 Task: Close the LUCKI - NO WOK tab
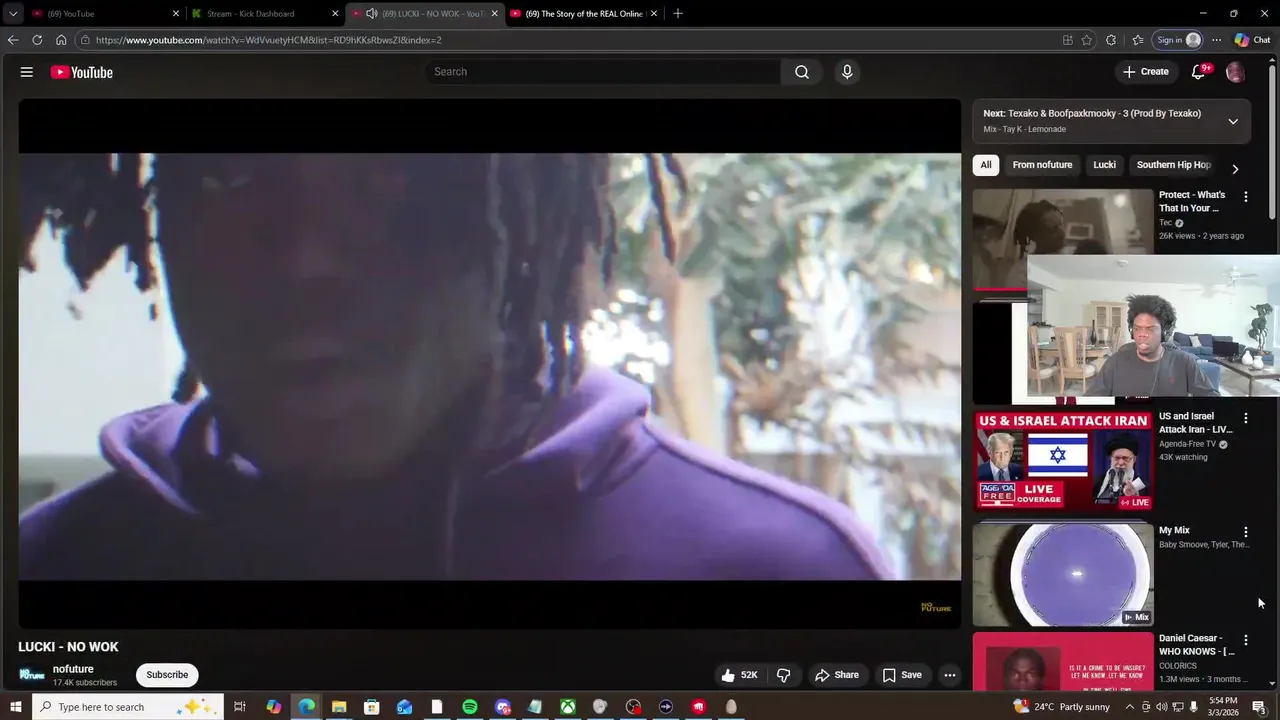click(494, 14)
